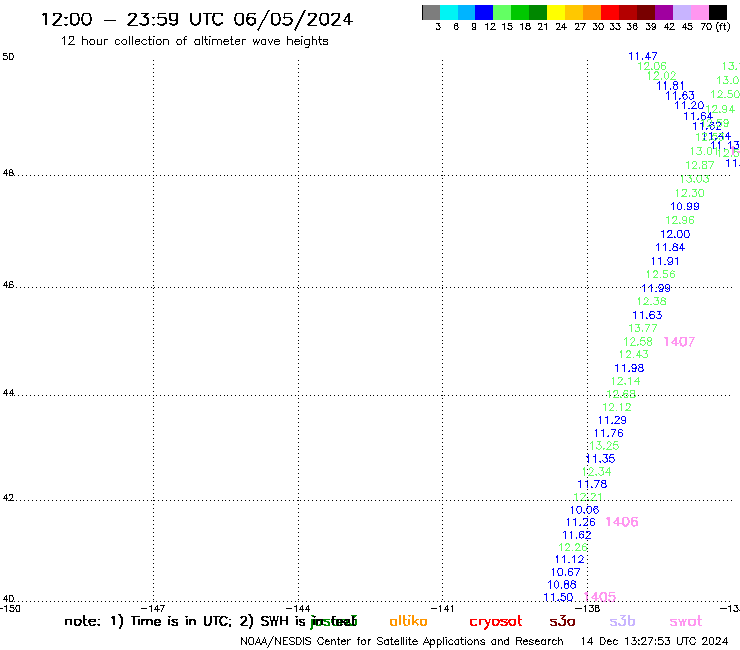Screen dimensions: 740x650
Task: Click the wave height value '11.12'
Action: point(569,559)
